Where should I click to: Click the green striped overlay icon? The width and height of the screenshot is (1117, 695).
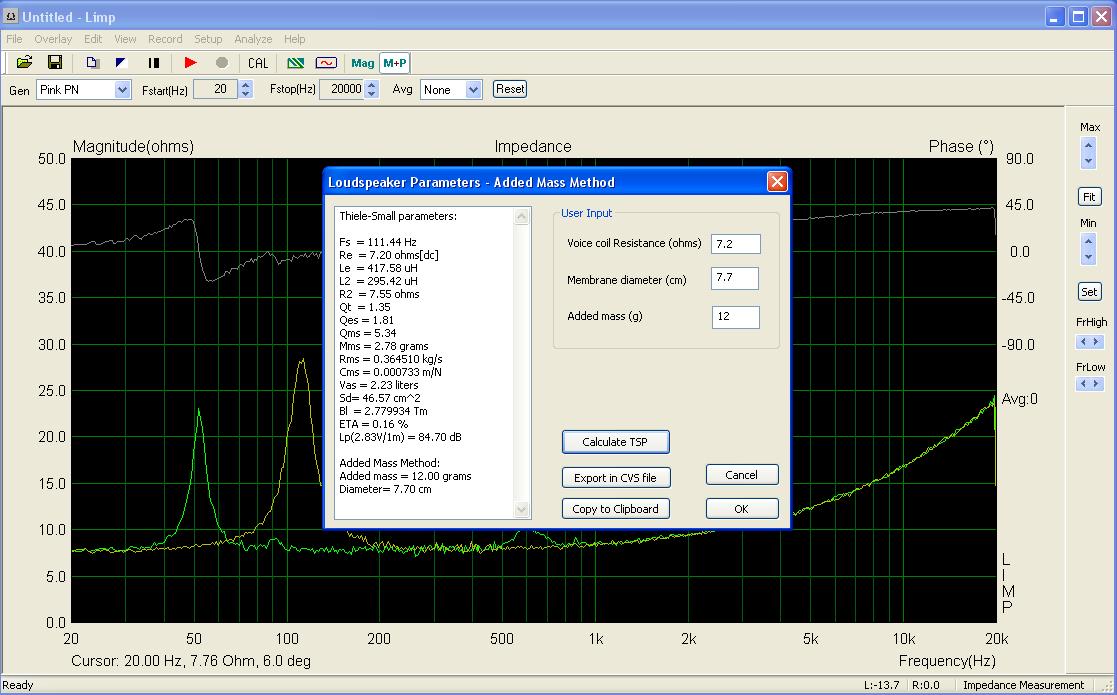296,63
